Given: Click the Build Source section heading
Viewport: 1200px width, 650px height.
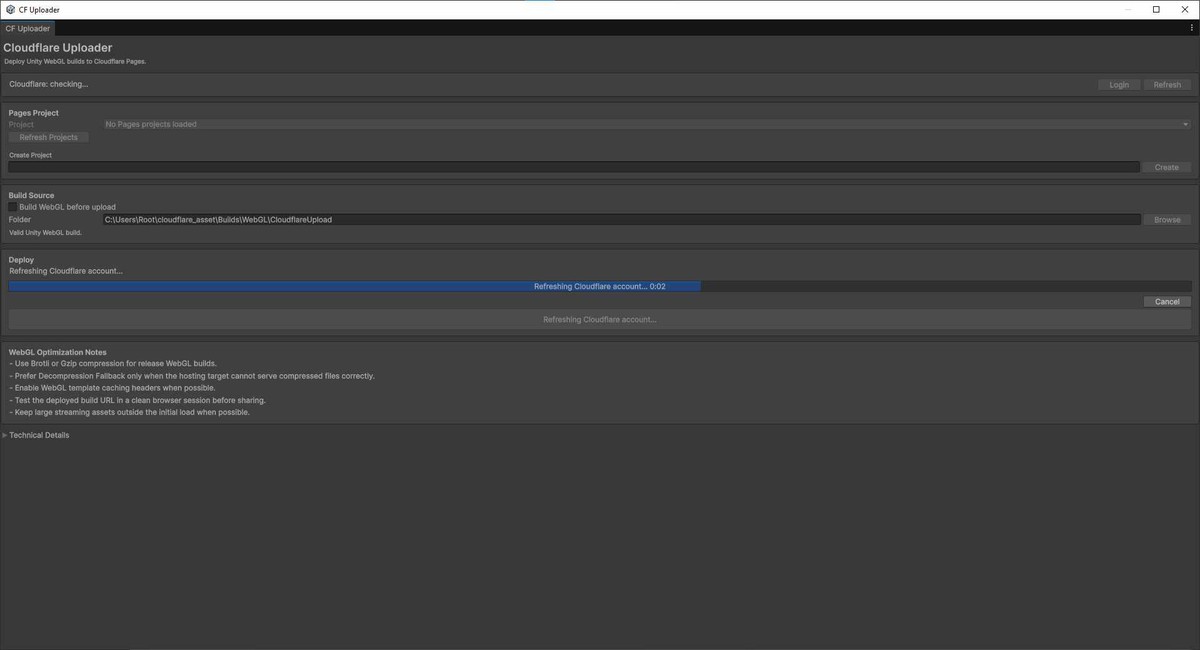Looking at the screenshot, I should click(32, 196).
